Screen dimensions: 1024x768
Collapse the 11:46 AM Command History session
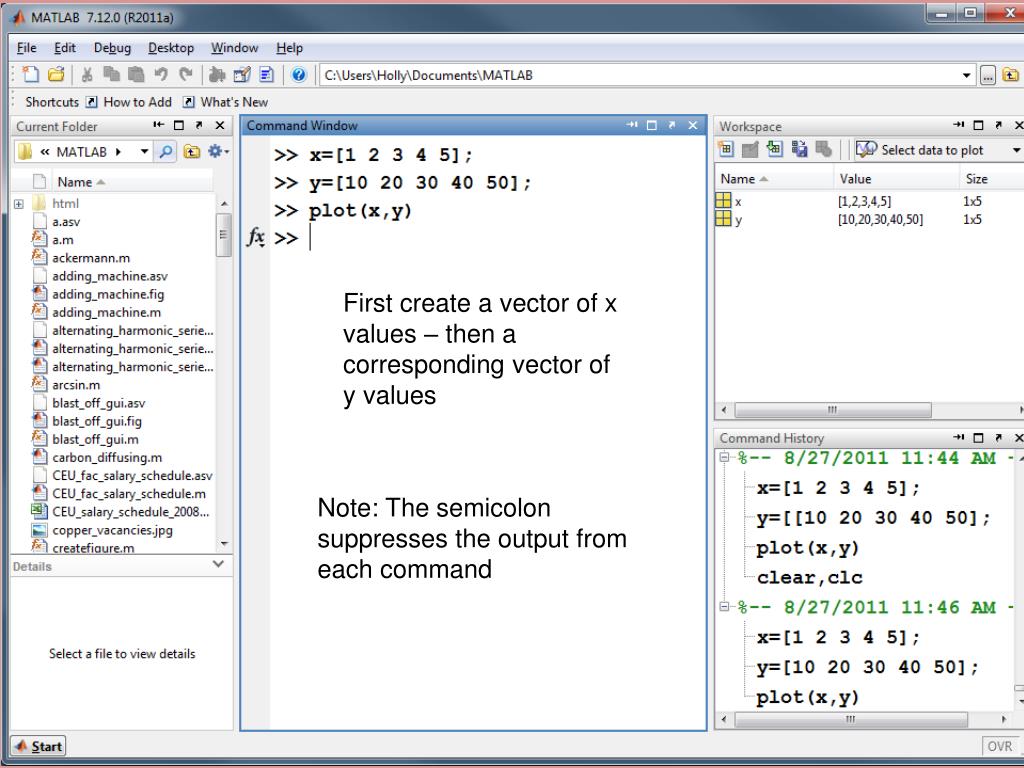[x=724, y=607]
